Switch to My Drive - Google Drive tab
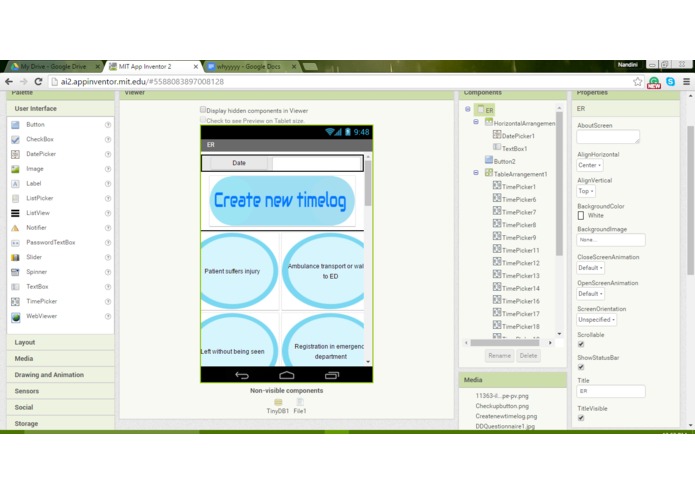Screen dimensions: 695x494 [55, 66]
